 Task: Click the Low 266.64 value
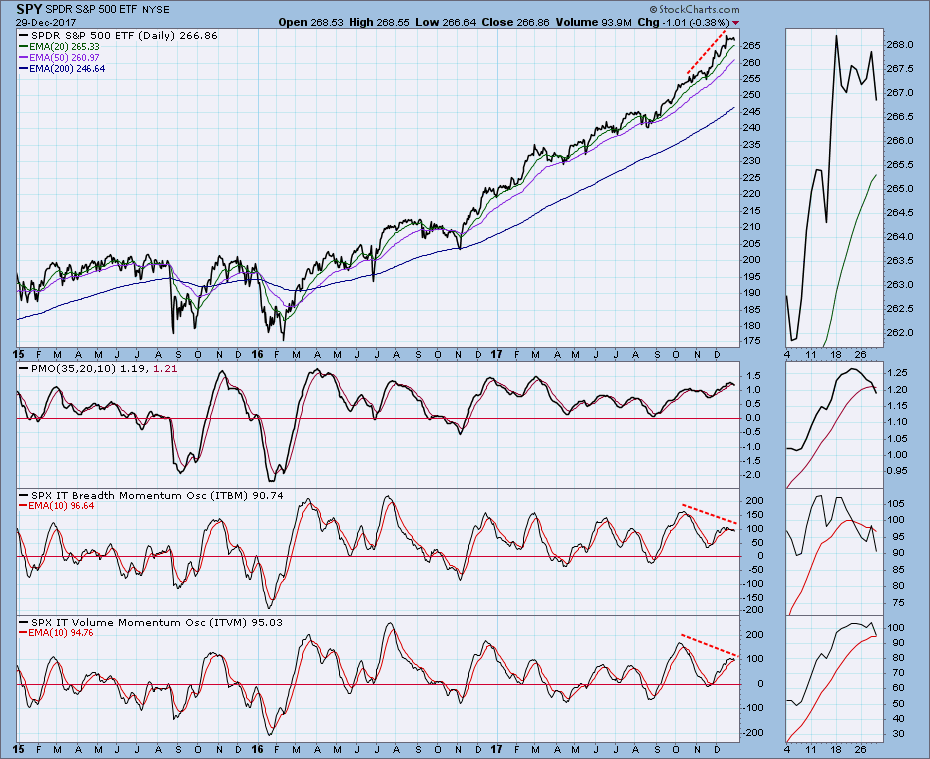(446, 23)
